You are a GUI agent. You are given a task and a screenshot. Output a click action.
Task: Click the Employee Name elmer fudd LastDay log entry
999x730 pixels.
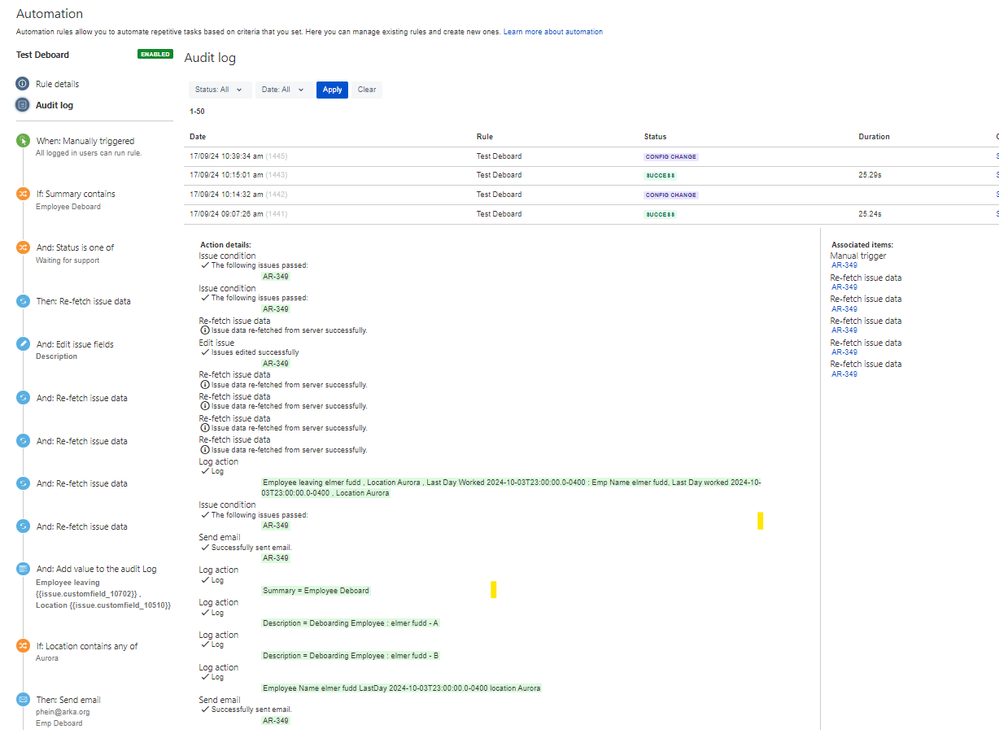[x=401, y=688]
